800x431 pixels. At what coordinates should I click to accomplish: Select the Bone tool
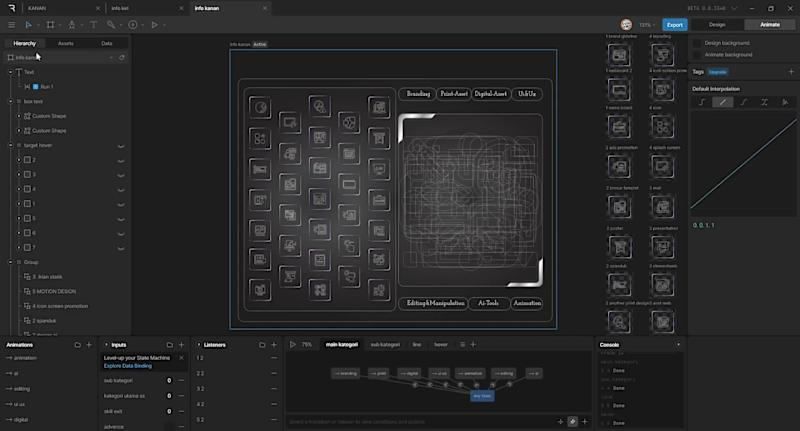click(x=111, y=24)
